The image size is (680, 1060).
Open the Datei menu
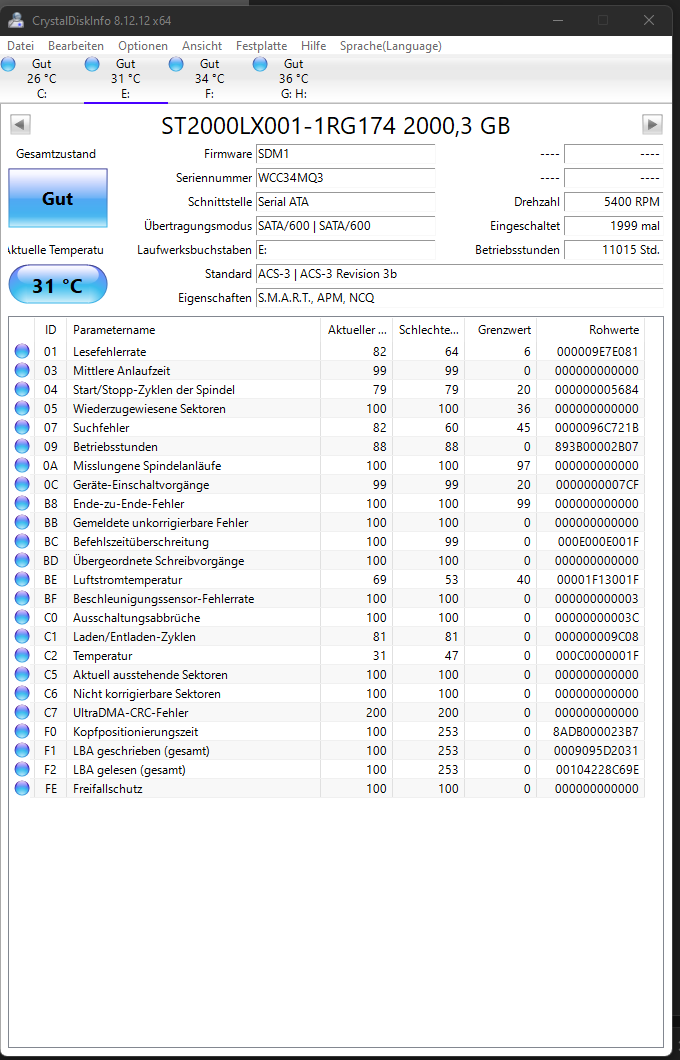coord(20,46)
